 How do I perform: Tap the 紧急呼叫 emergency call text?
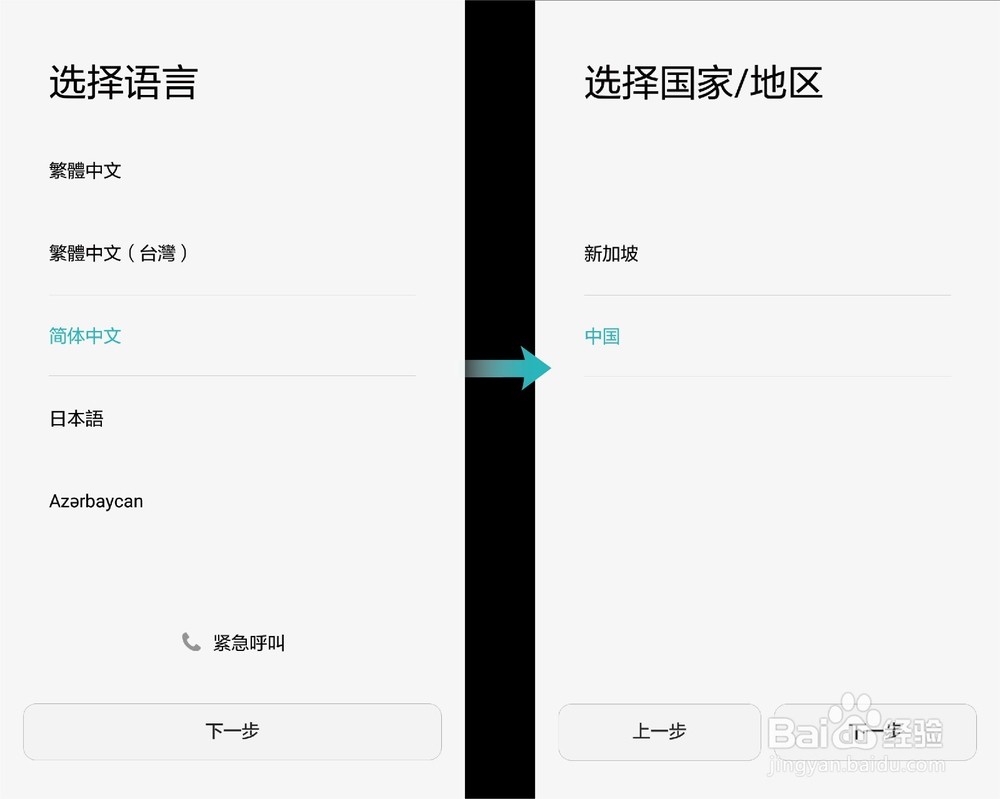249,643
